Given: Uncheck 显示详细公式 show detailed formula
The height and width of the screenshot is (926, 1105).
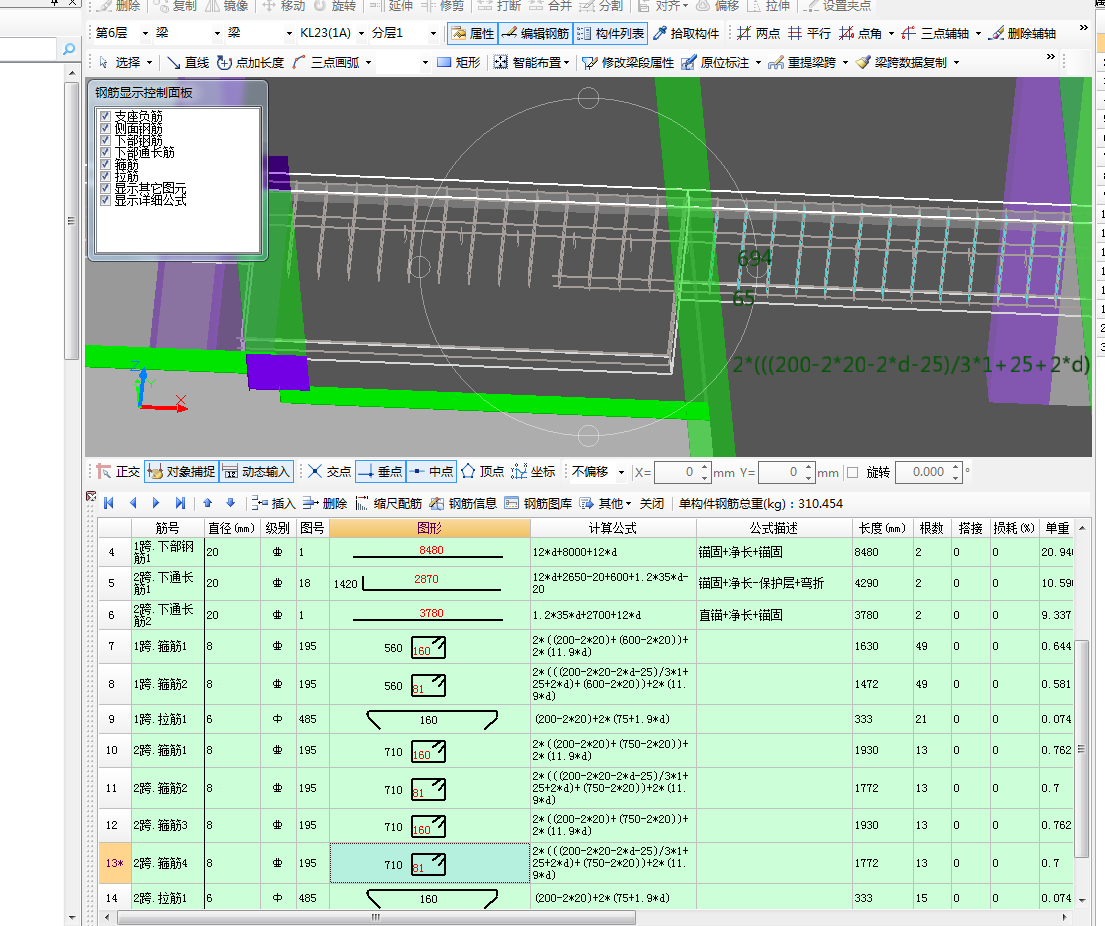Looking at the screenshot, I should 105,200.
